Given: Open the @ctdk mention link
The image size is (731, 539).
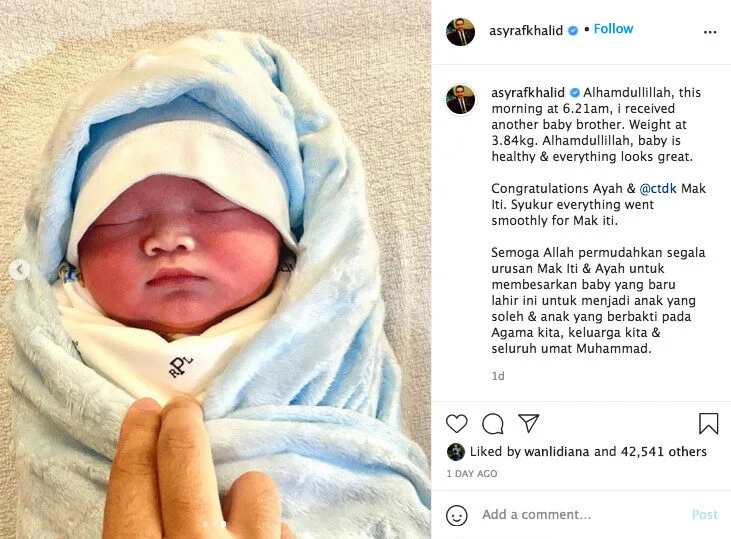Looking at the screenshot, I should tap(658, 188).
